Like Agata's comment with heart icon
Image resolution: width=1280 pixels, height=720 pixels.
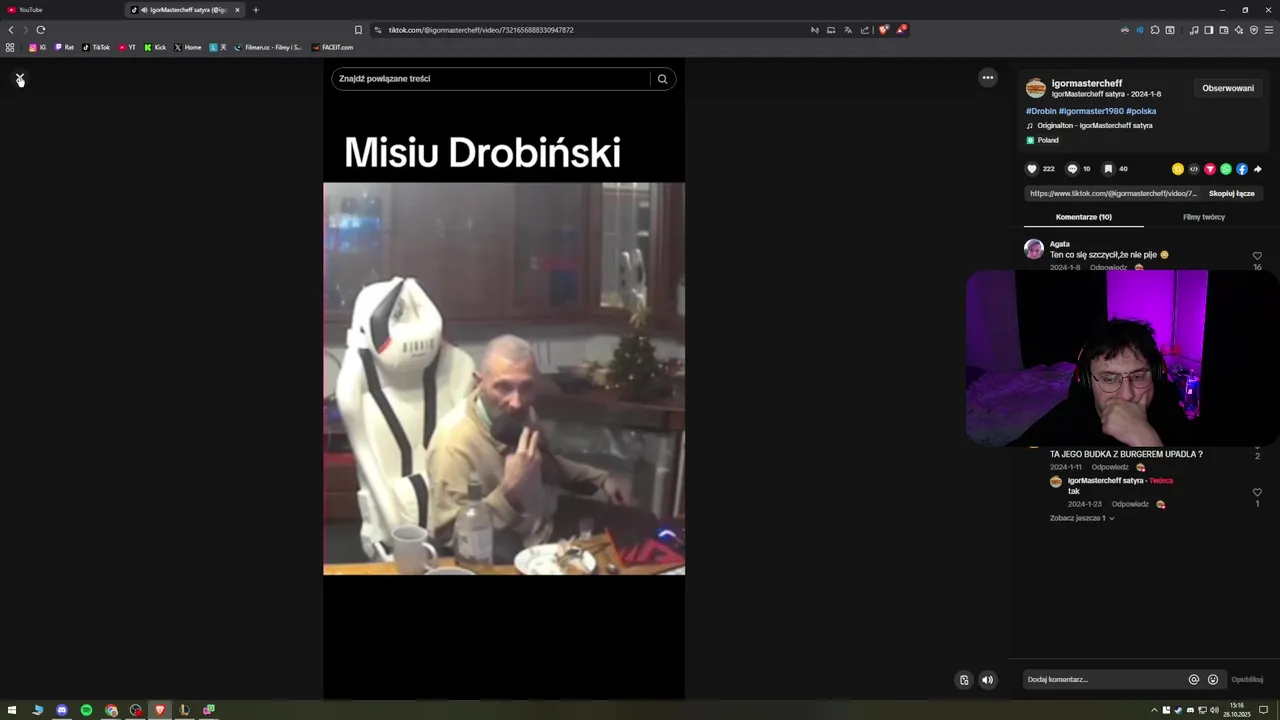1257,256
